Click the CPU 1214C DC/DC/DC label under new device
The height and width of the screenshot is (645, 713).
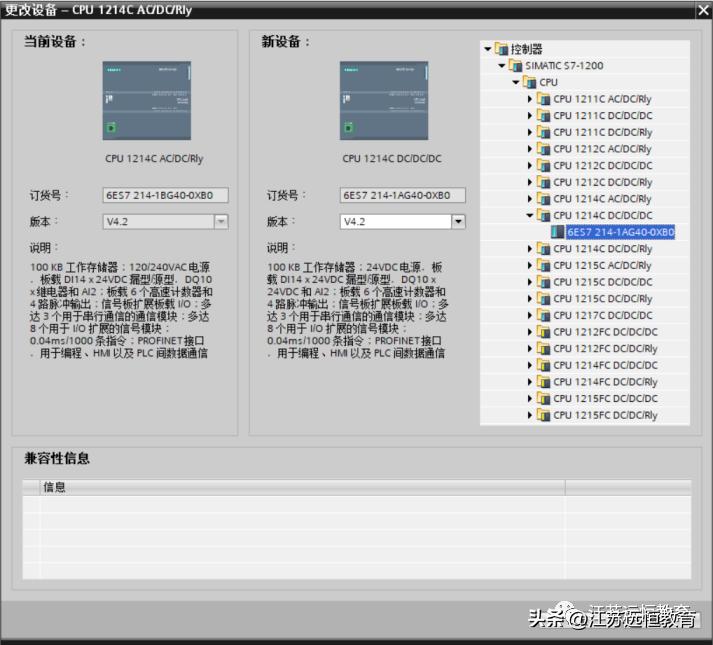point(392,159)
